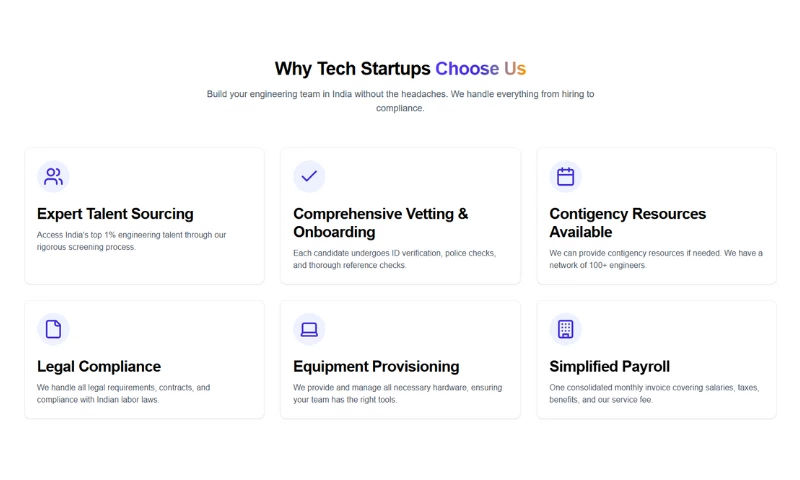Image resolution: width=800 pixels, height=480 pixels.
Task: Click the "Build your engineering team" subtitle
Action: tap(400, 101)
